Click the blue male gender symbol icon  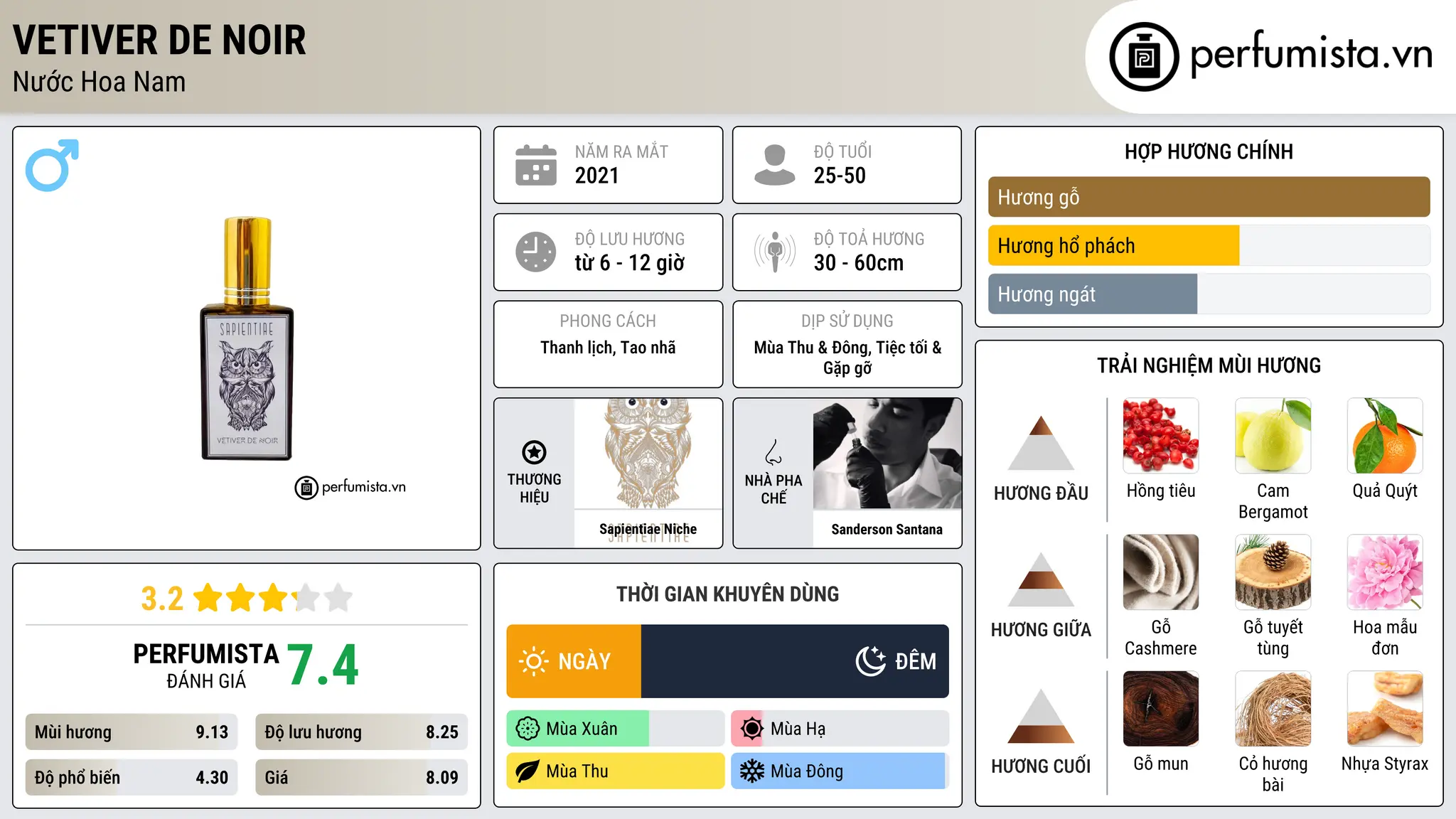pyautogui.click(x=52, y=165)
